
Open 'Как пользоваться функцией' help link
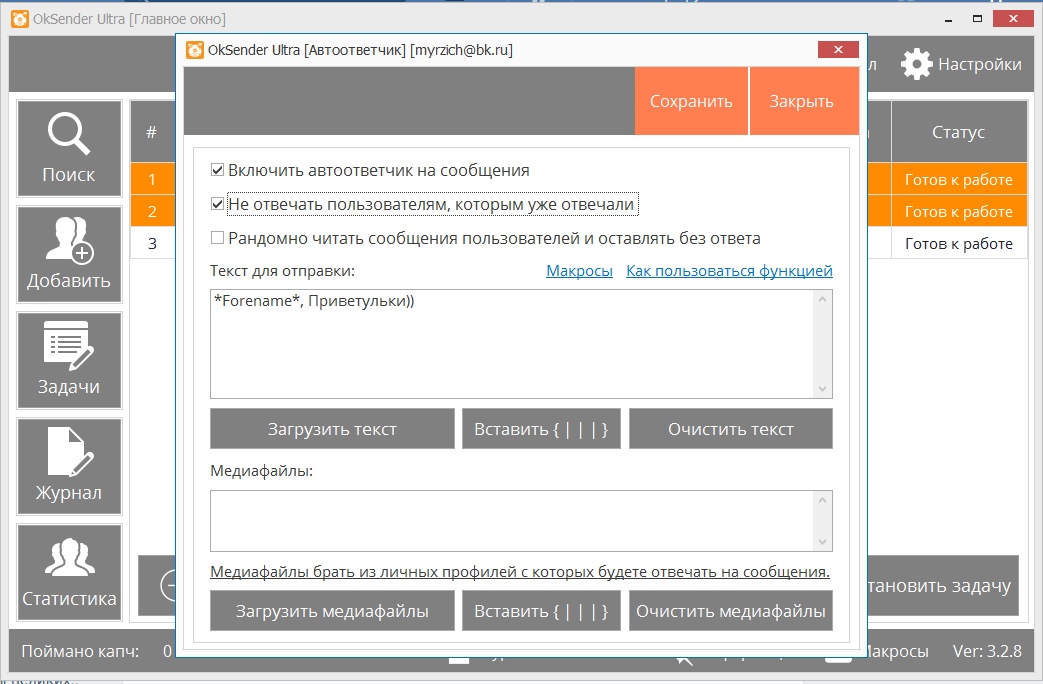pos(728,271)
